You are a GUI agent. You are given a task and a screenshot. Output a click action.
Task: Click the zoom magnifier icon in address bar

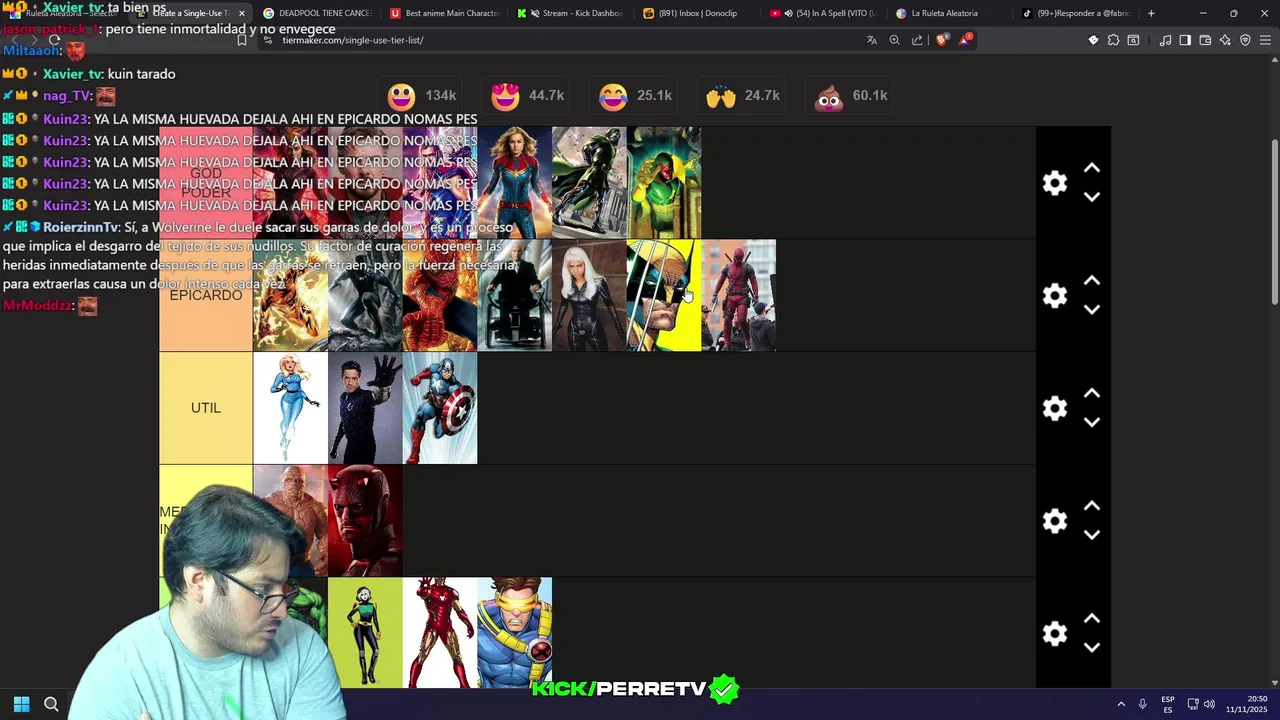coord(894,40)
